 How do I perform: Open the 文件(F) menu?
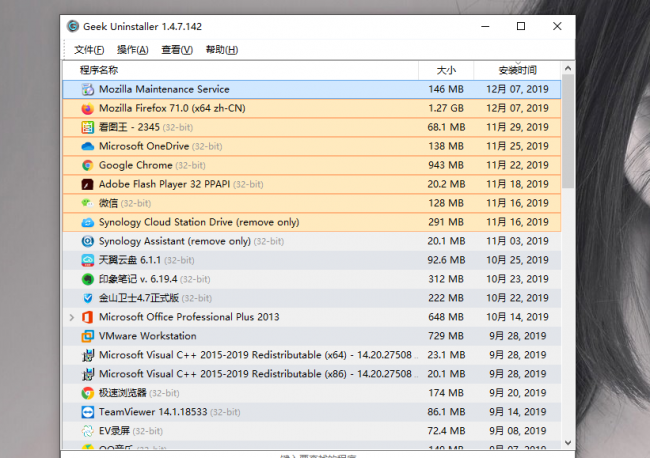89,50
